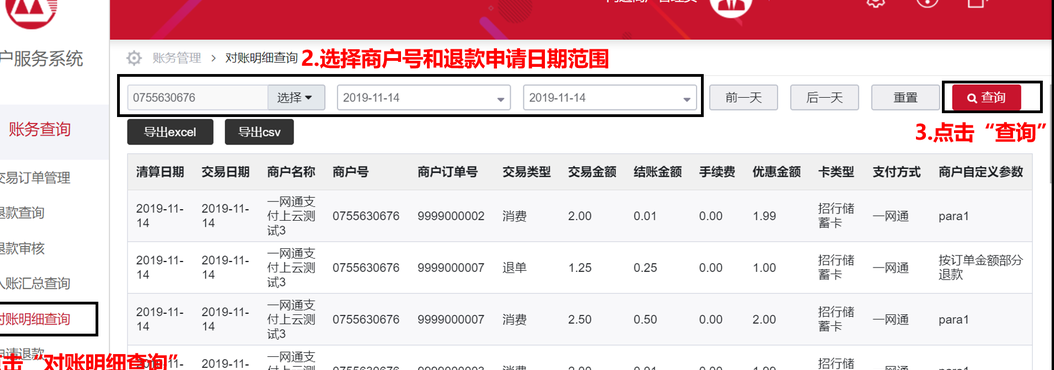Screen dimensions: 1054x370
Task: Click order number 9999000002
Action: point(450,216)
